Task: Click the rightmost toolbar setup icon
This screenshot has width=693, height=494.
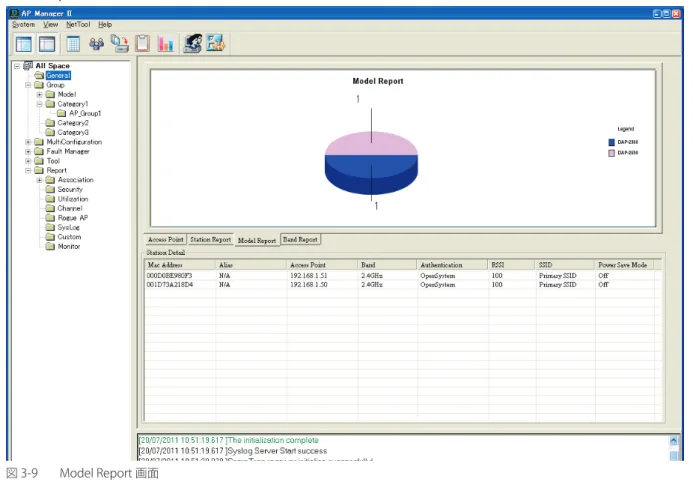Action: [216, 43]
